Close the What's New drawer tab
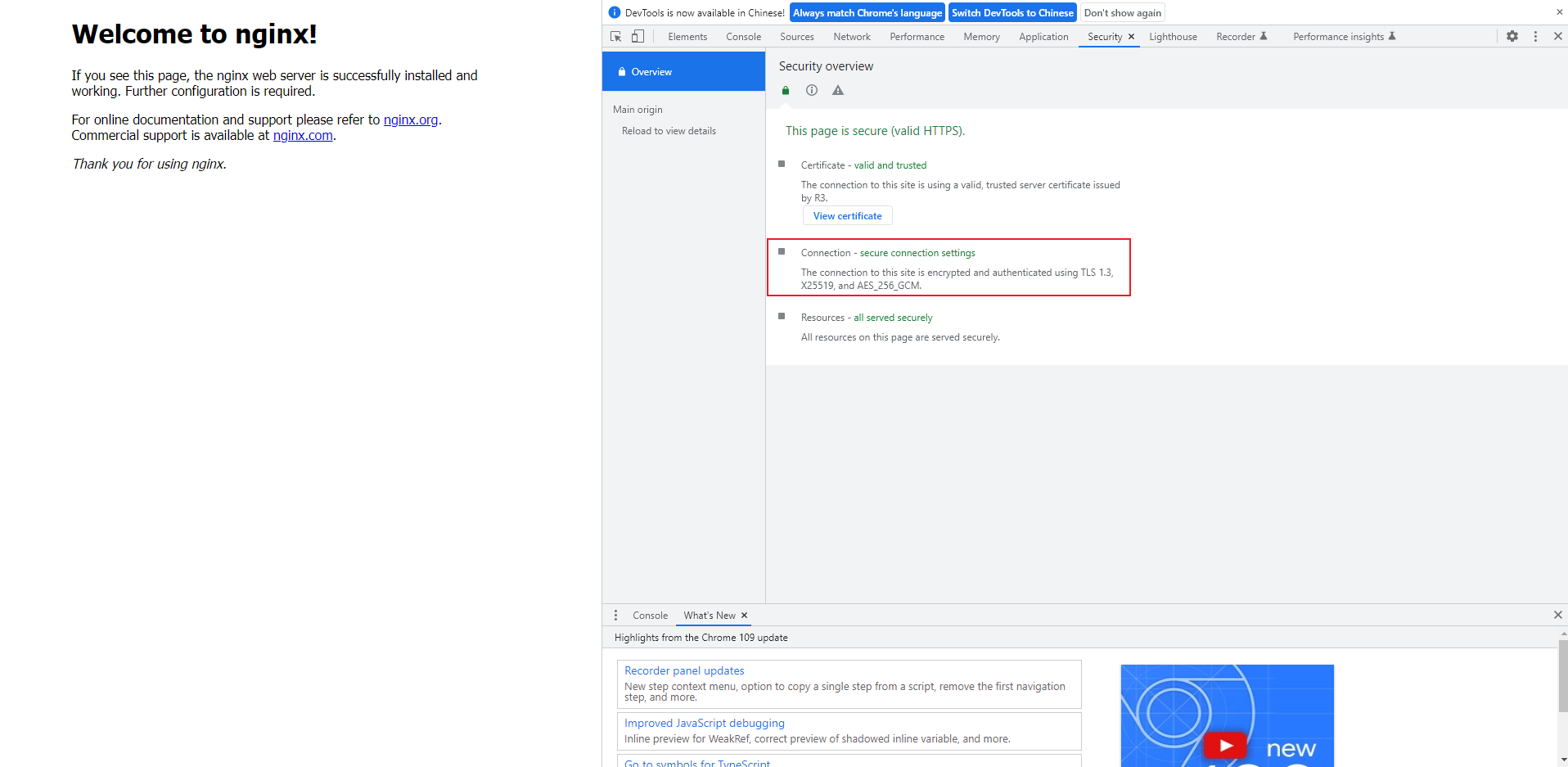The image size is (1568, 767). click(744, 616)
